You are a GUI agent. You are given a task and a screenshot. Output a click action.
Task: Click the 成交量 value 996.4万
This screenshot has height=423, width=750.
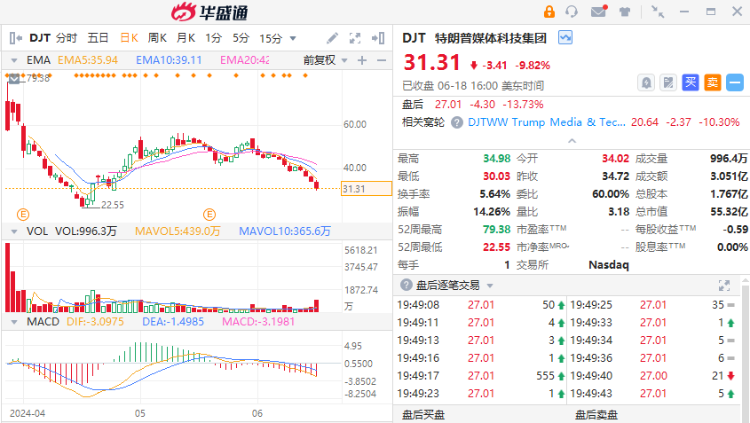tap(728, 158)
